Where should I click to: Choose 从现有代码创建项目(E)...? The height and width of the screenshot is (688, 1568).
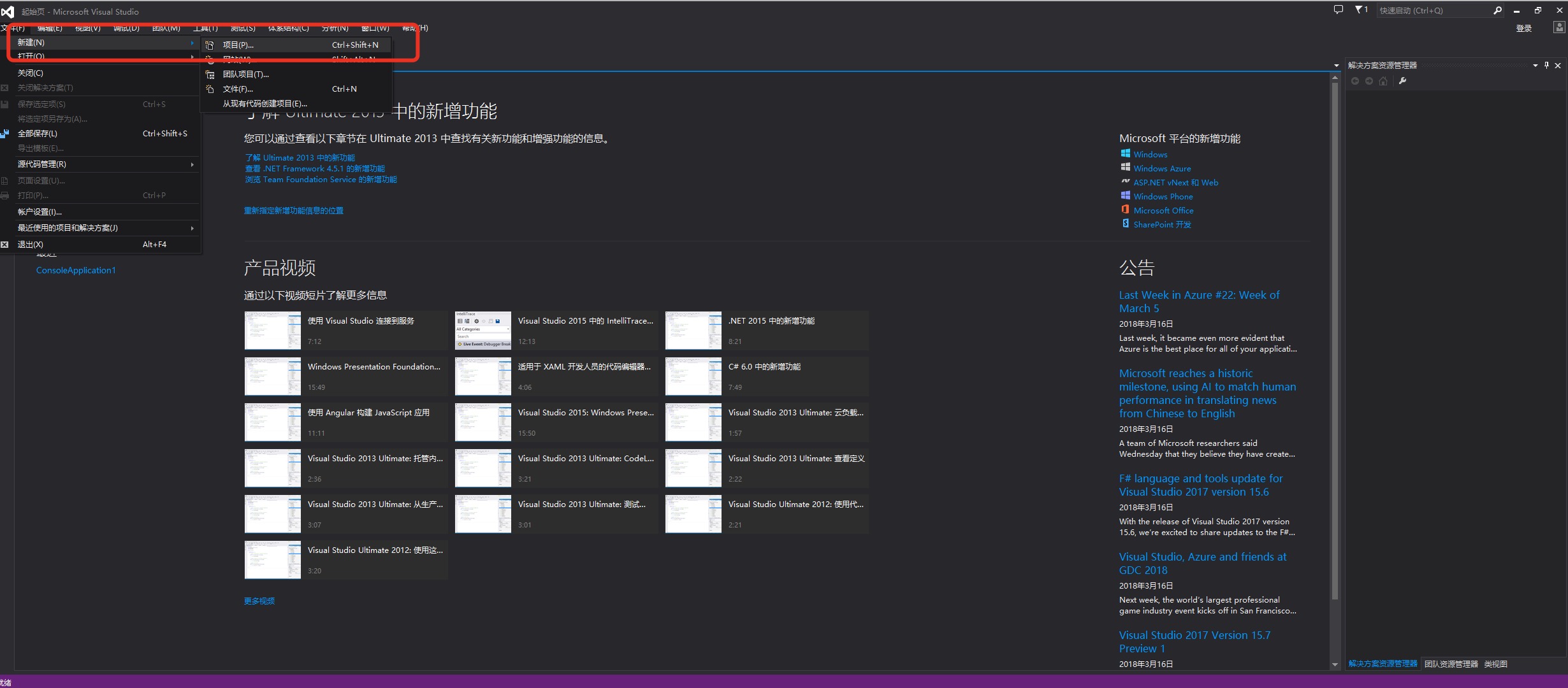tap(296, 104)
